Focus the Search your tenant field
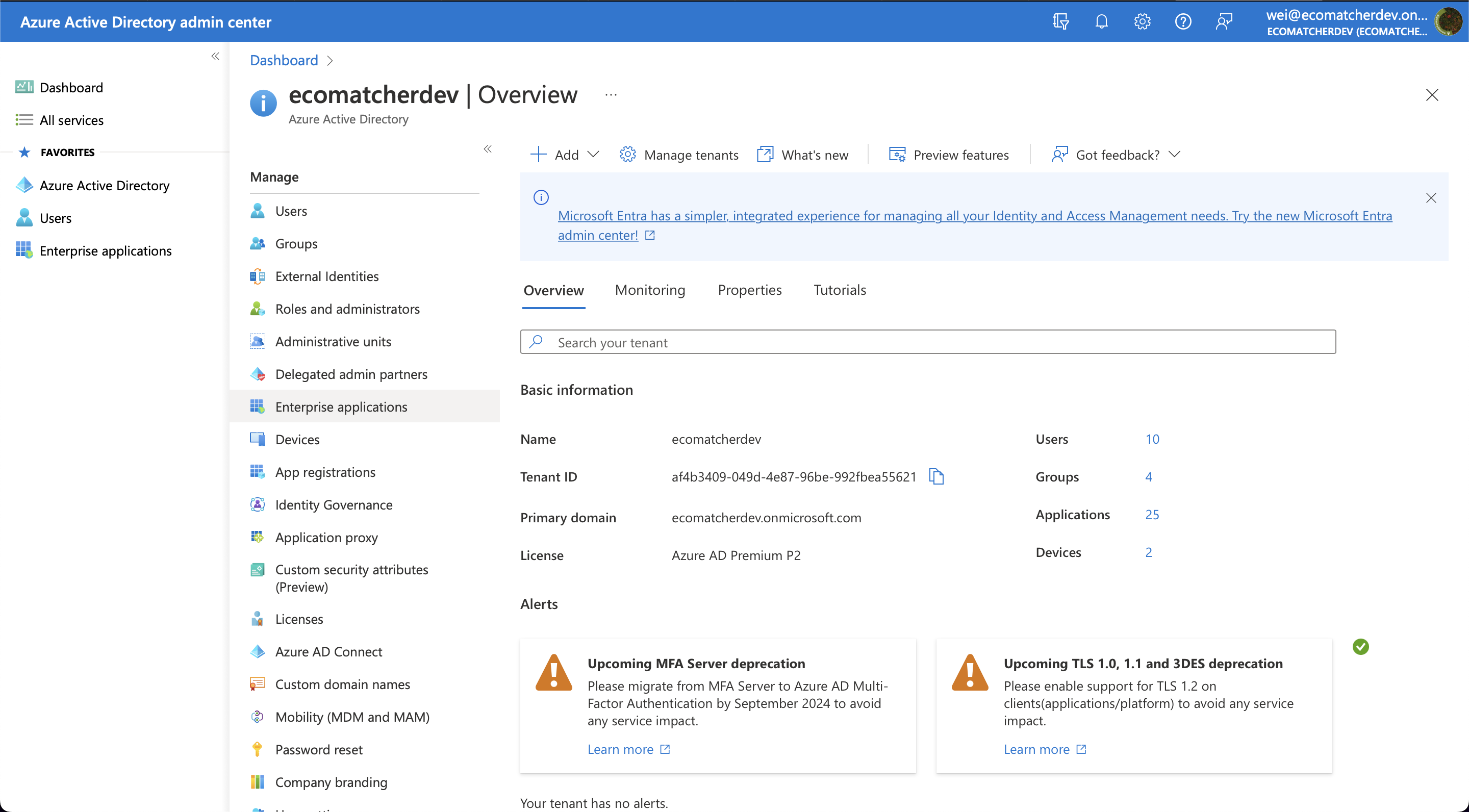 [x=927, y=342]
